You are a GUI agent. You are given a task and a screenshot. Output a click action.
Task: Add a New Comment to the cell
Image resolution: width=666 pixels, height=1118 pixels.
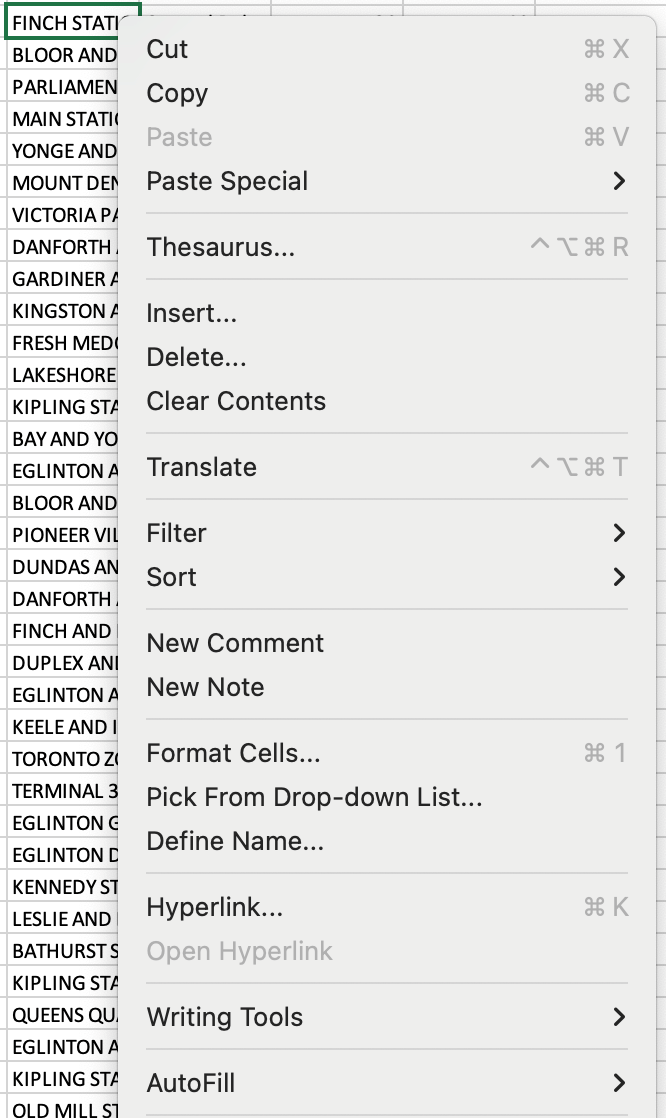234,643
